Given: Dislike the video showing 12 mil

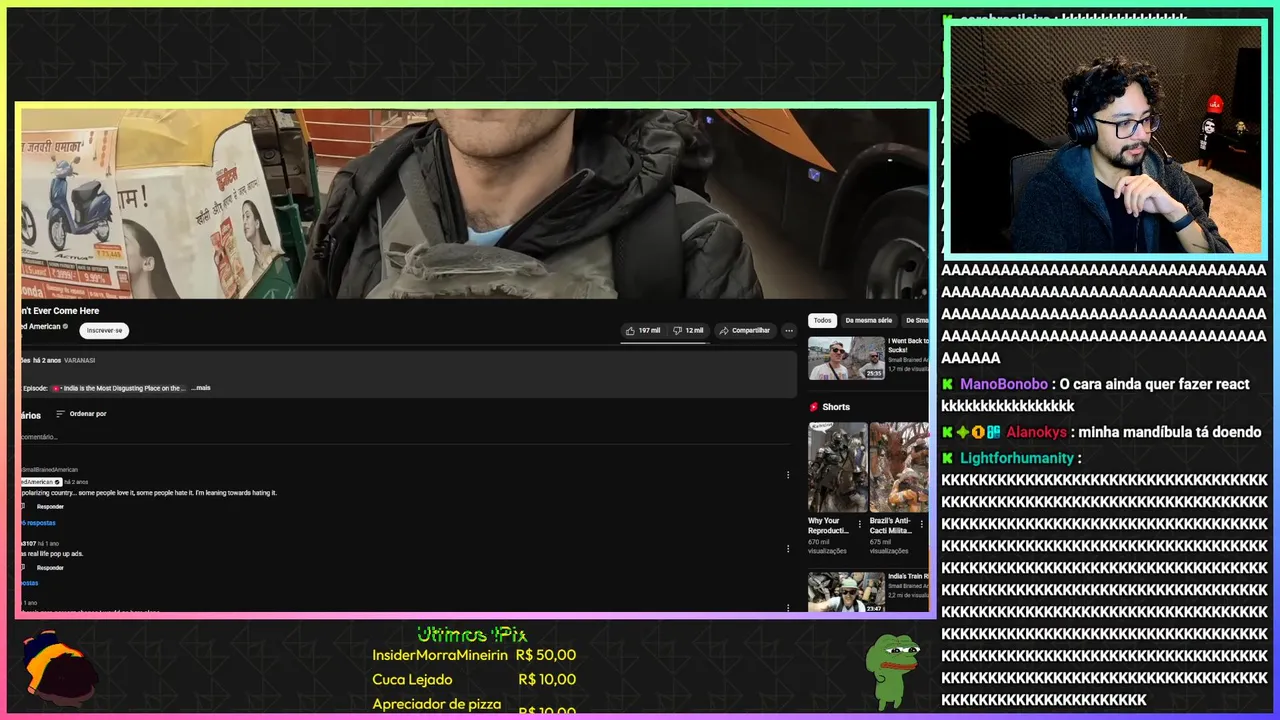Looking at the screenshot, I should pyautogui.click(x=688, y=330).
